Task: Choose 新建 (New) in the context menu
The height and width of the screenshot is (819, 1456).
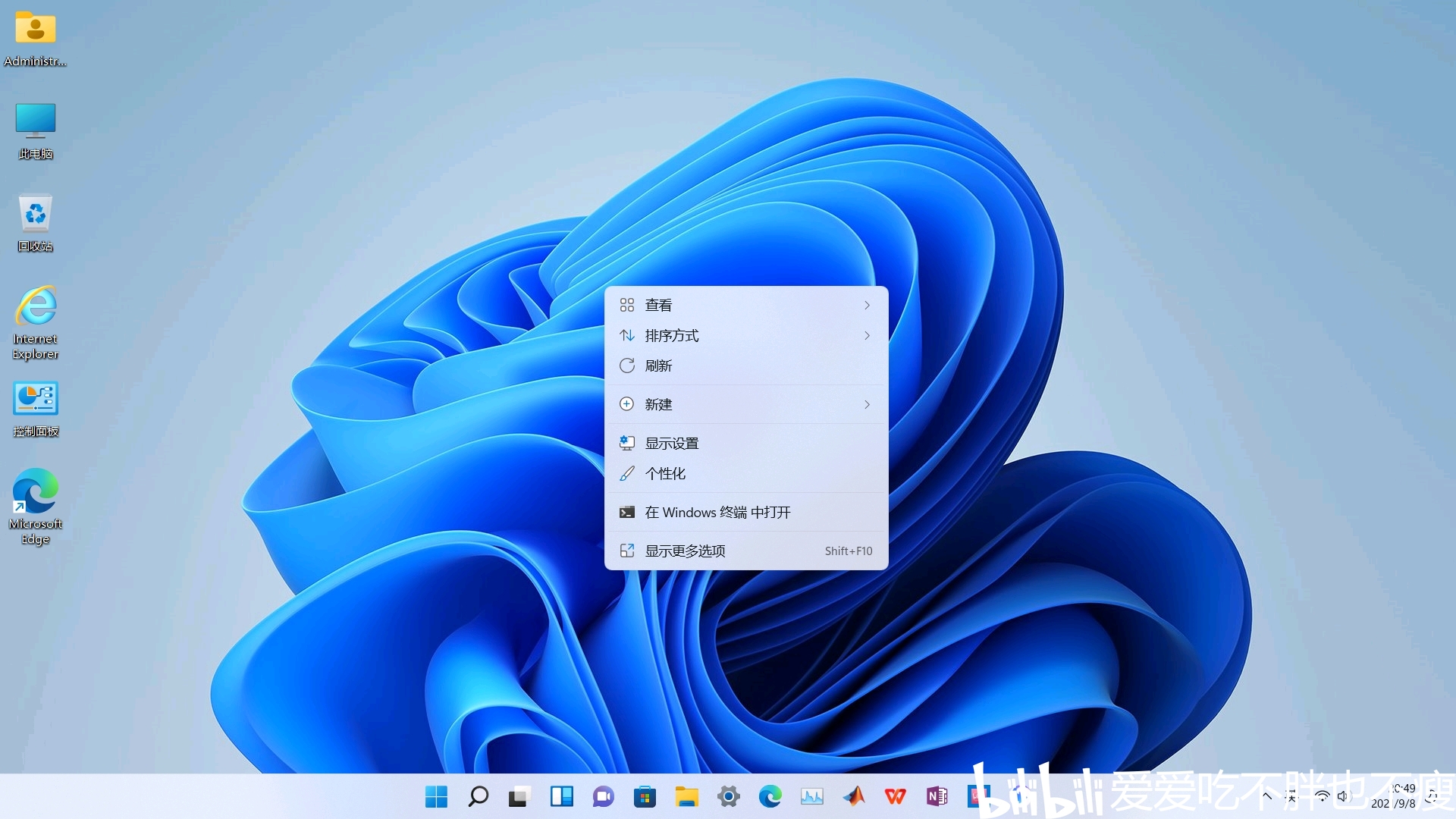Action: coord(746,404)
